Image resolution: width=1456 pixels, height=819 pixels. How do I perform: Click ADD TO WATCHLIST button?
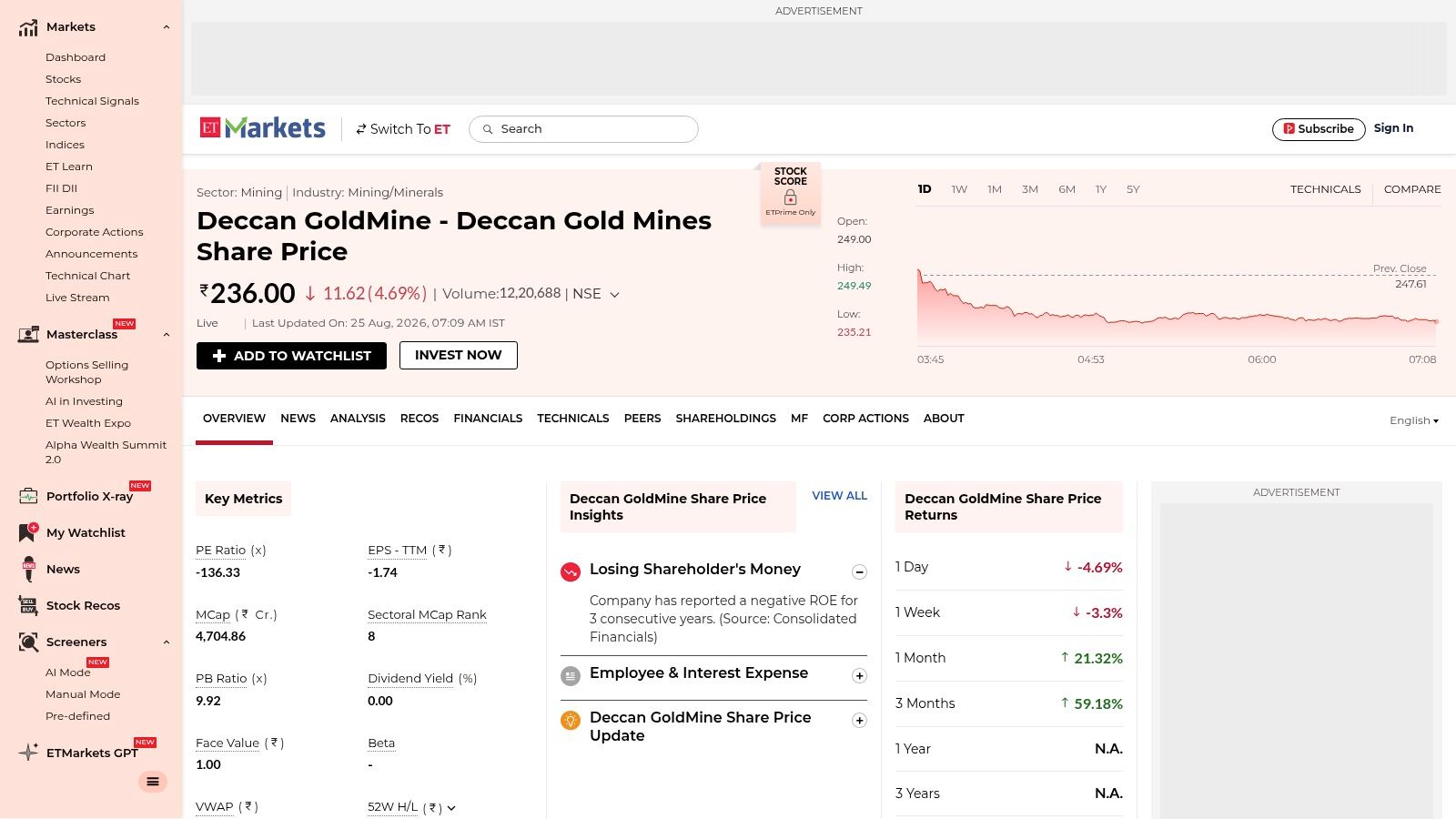click(x=291, y=356)
